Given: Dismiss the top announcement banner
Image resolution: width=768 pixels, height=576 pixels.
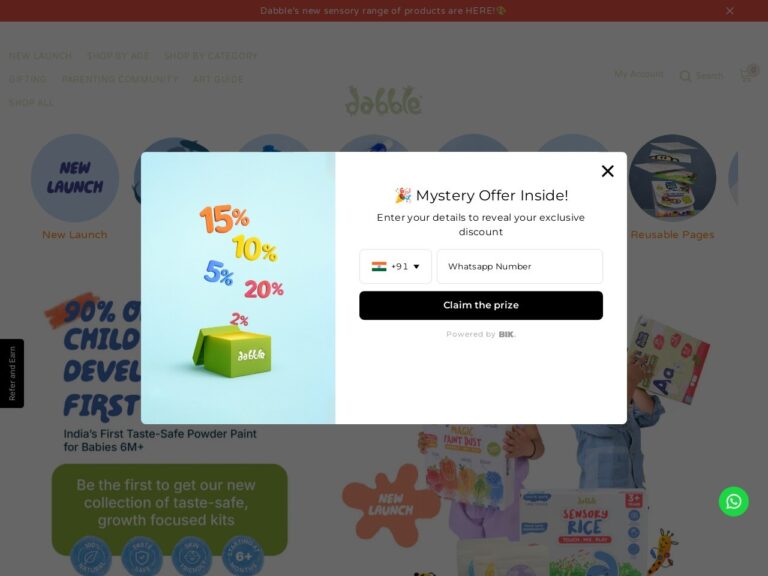Looking at the screenshot, I should [730, 11].
